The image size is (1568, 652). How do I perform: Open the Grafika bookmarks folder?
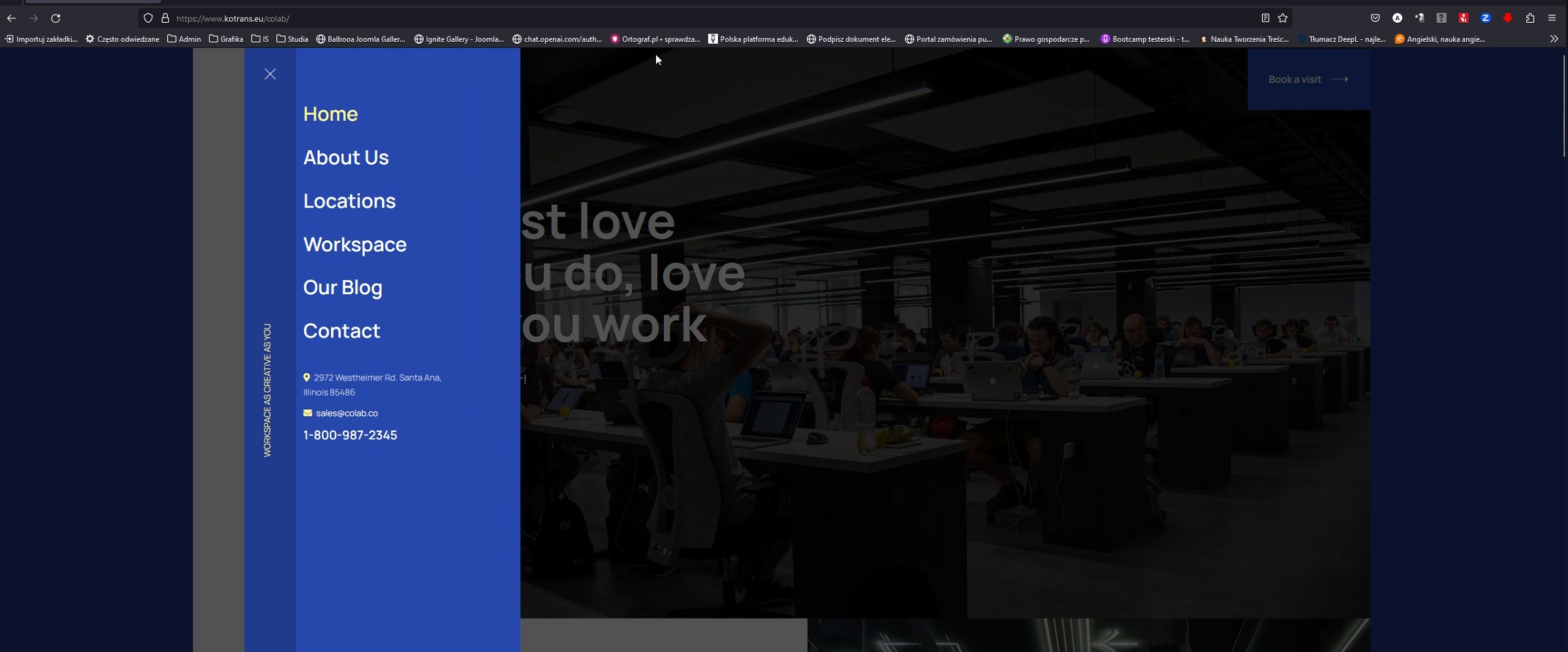point(226,39)
